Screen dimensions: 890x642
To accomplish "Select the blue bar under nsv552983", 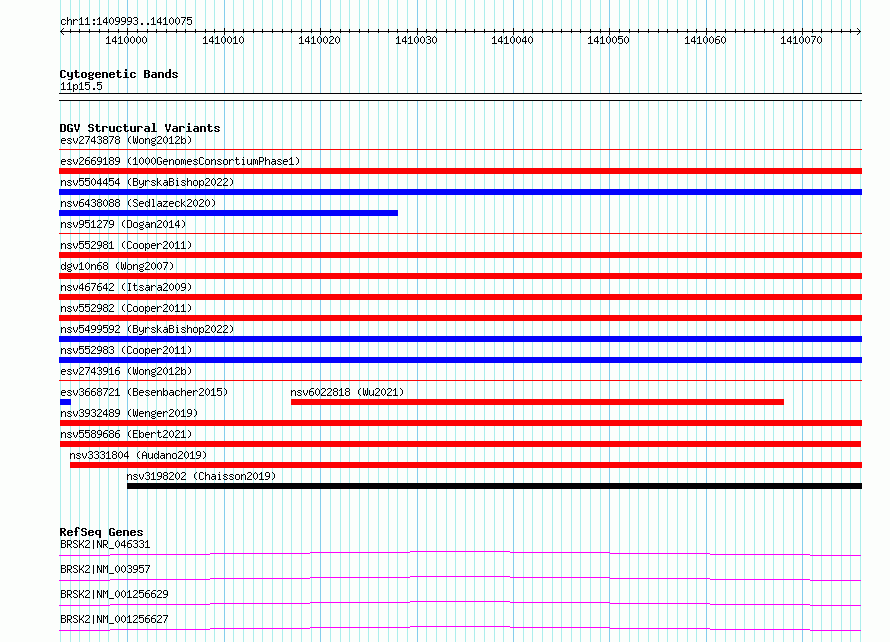I will pyautogui.click(x=460, y=360).
